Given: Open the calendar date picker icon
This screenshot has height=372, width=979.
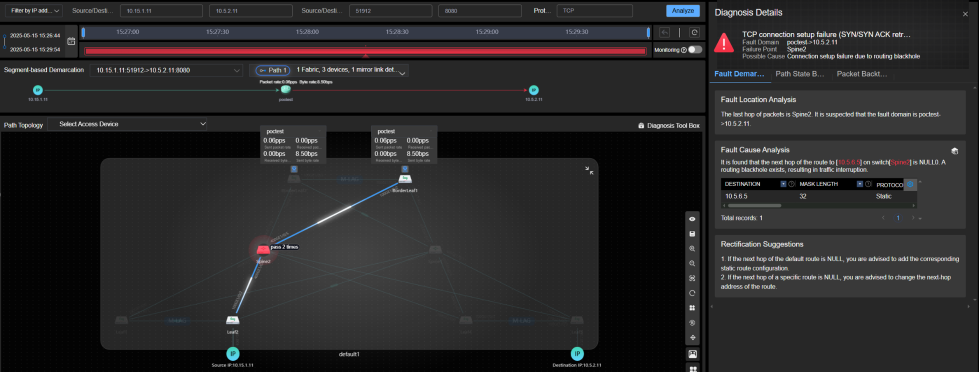Looking at the screenshot, I should coord(71,41).
